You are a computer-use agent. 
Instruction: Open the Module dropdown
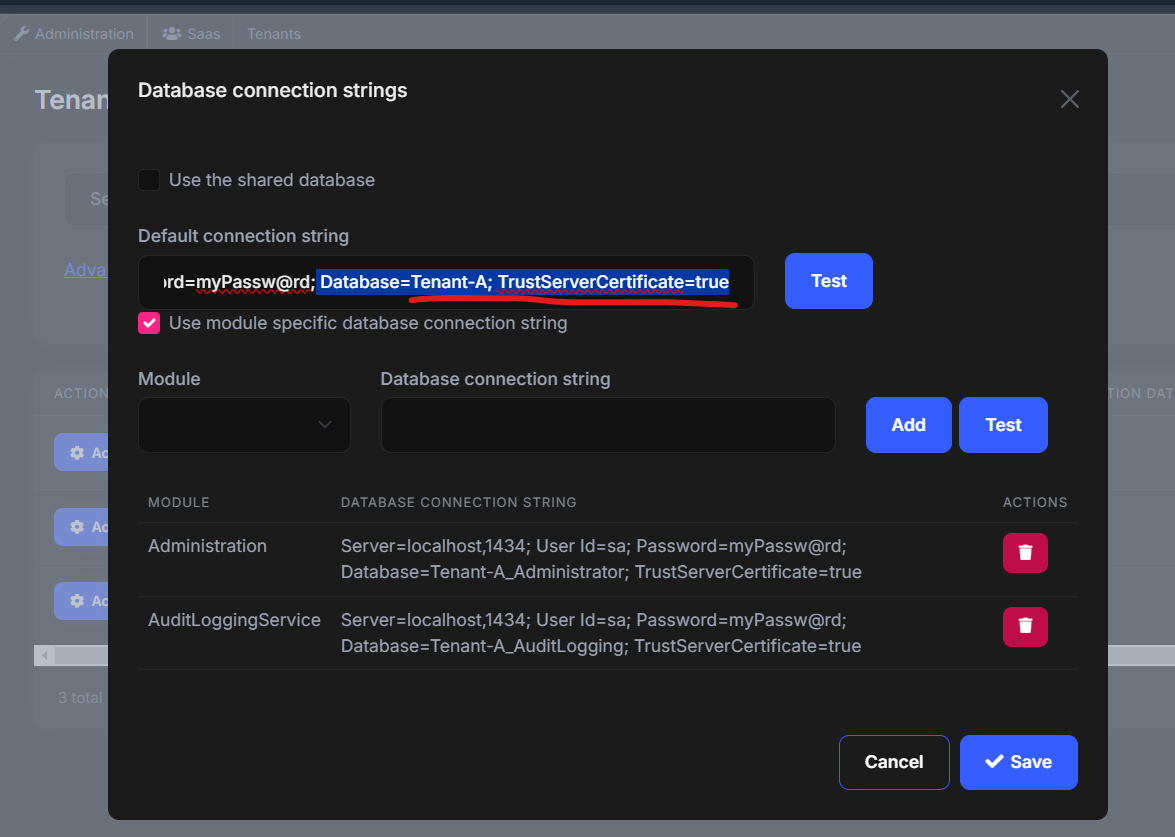click(x=244, y=425)
